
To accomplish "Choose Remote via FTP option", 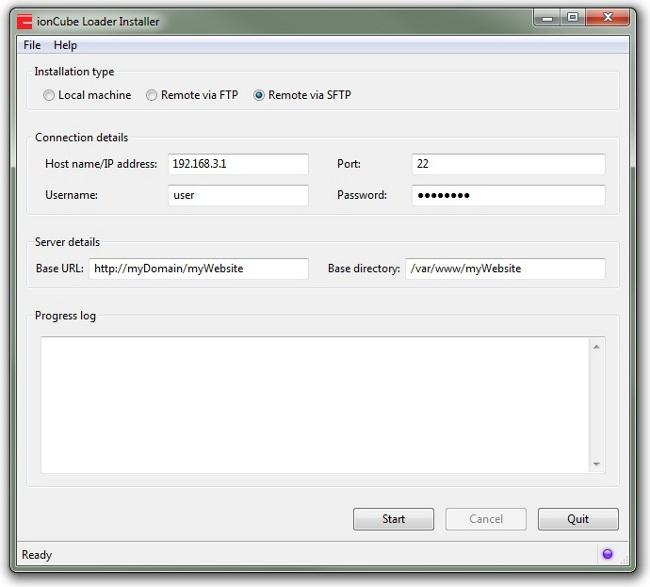I will 152,96.
